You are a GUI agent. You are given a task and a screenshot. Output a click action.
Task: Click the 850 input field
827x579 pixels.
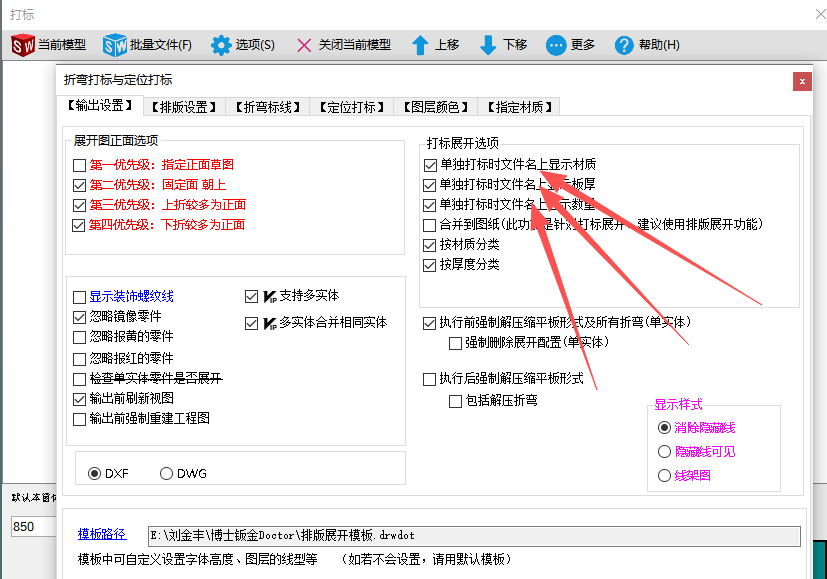pyautogui.click(x=24, y=526)
